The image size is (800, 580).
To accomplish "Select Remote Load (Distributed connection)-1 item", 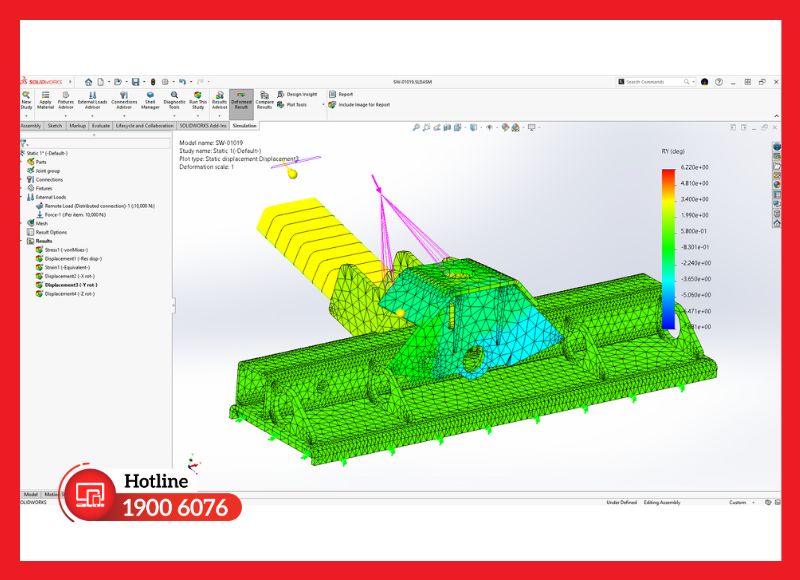I will coord(95,206).
